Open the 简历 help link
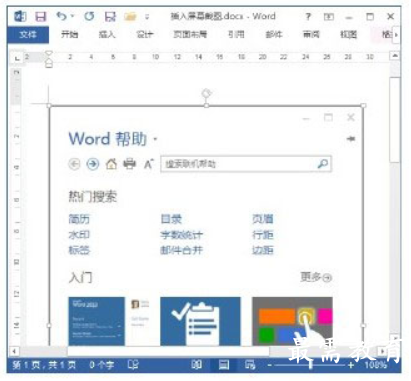The height and width of the screenshot is (381, 411). (79, 219)
